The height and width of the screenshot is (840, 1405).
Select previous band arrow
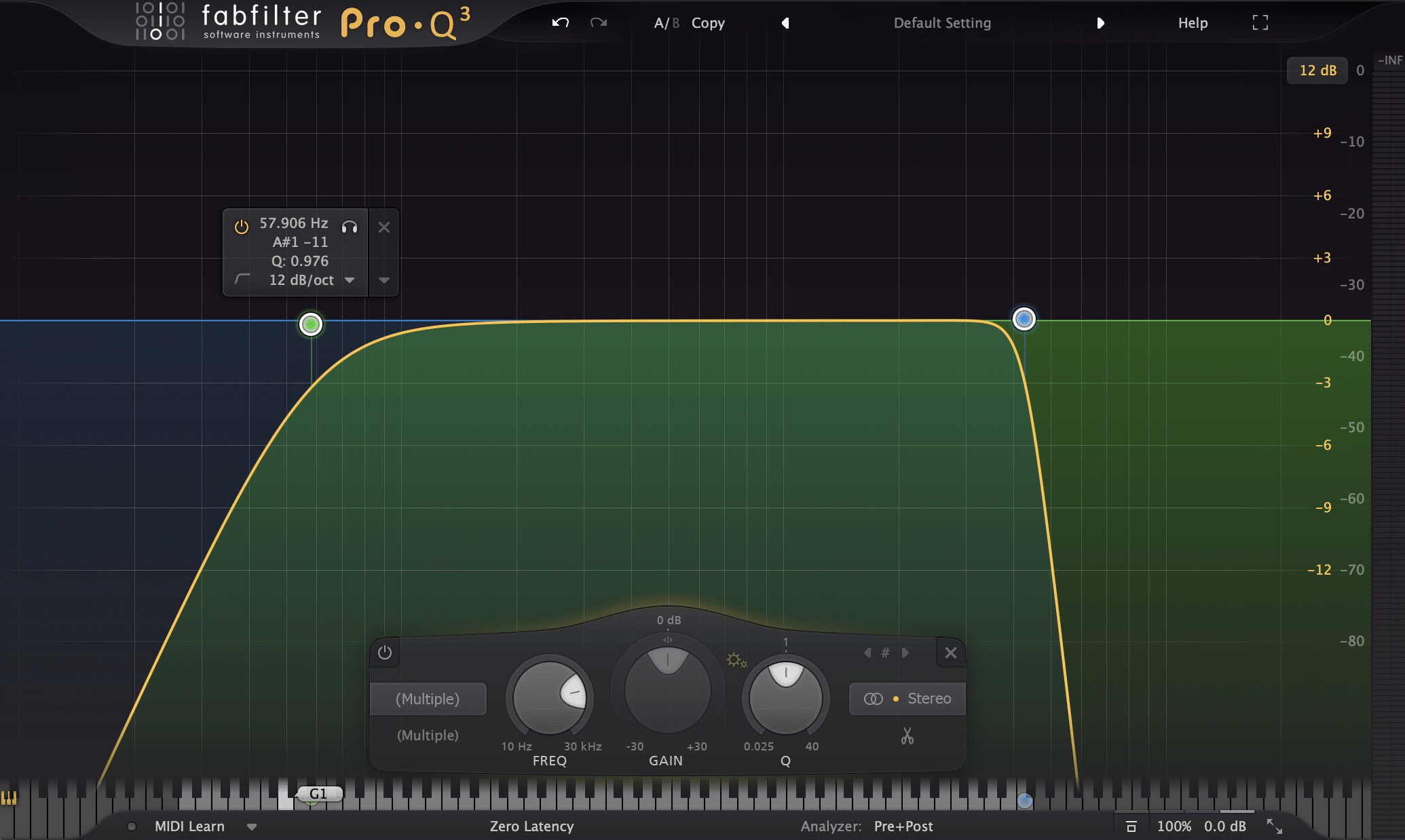pyautogui.click(x=867, y=653)
